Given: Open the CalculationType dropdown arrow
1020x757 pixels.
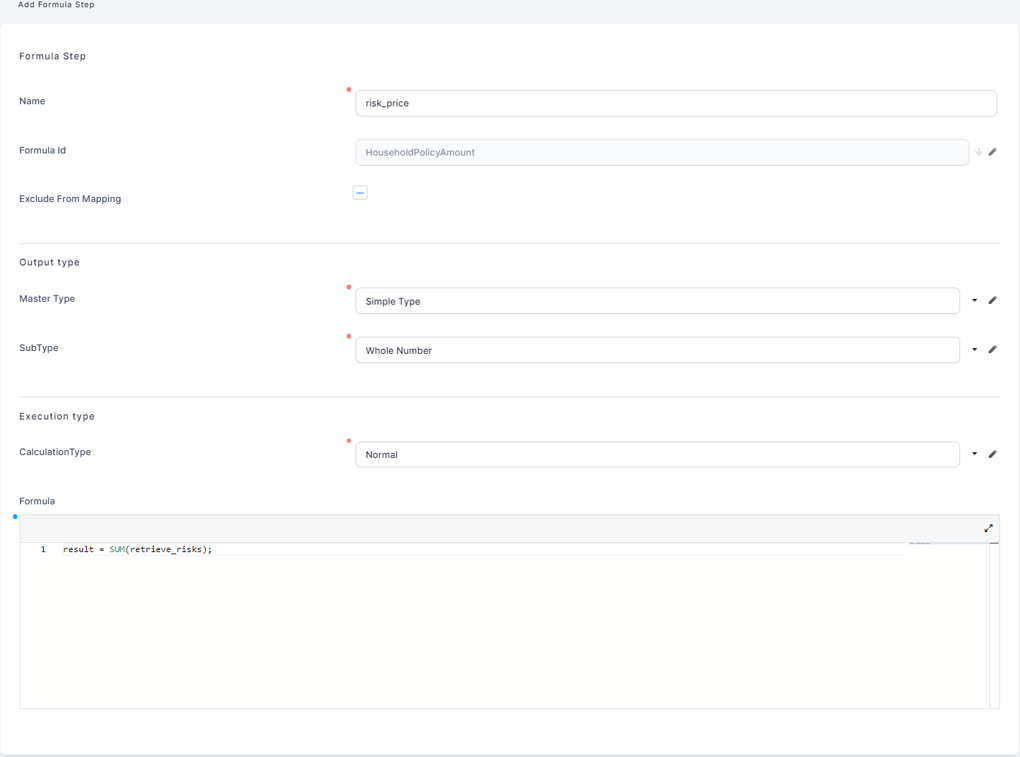Looking at the screenshot, I should pyautogui.click(x=974, y=454).
